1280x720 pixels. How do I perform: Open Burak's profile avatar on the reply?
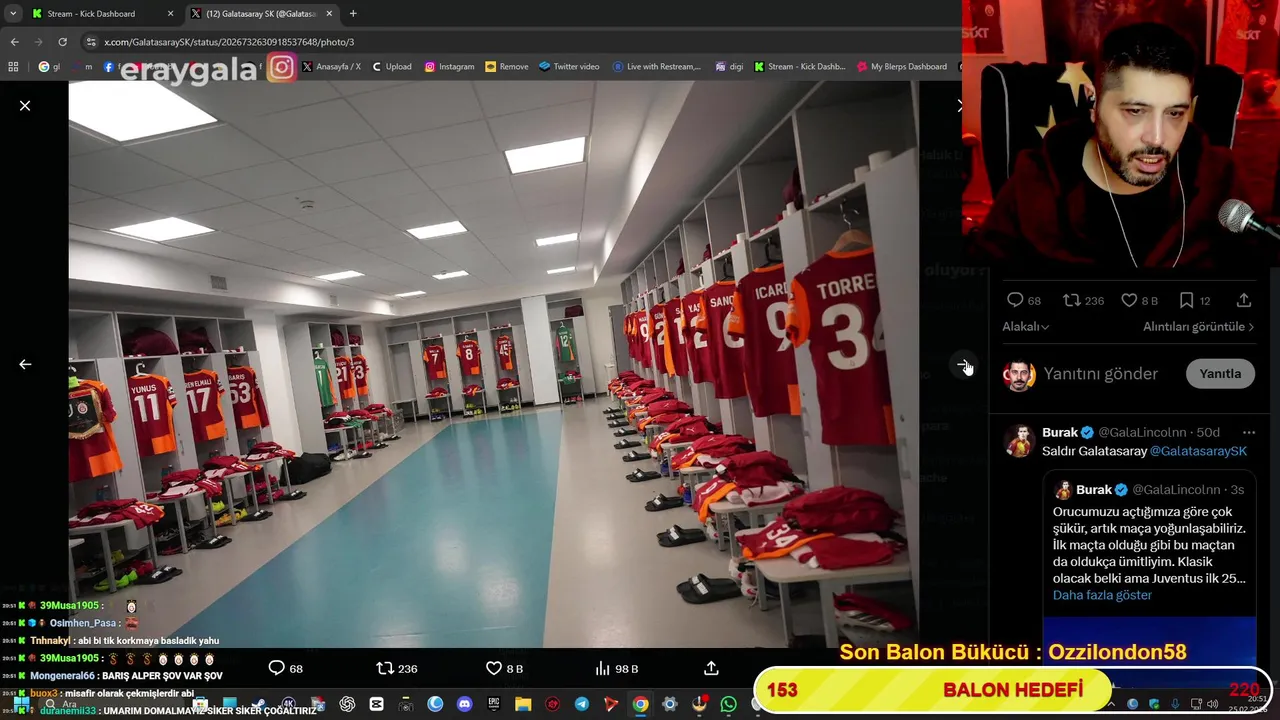1019,441
